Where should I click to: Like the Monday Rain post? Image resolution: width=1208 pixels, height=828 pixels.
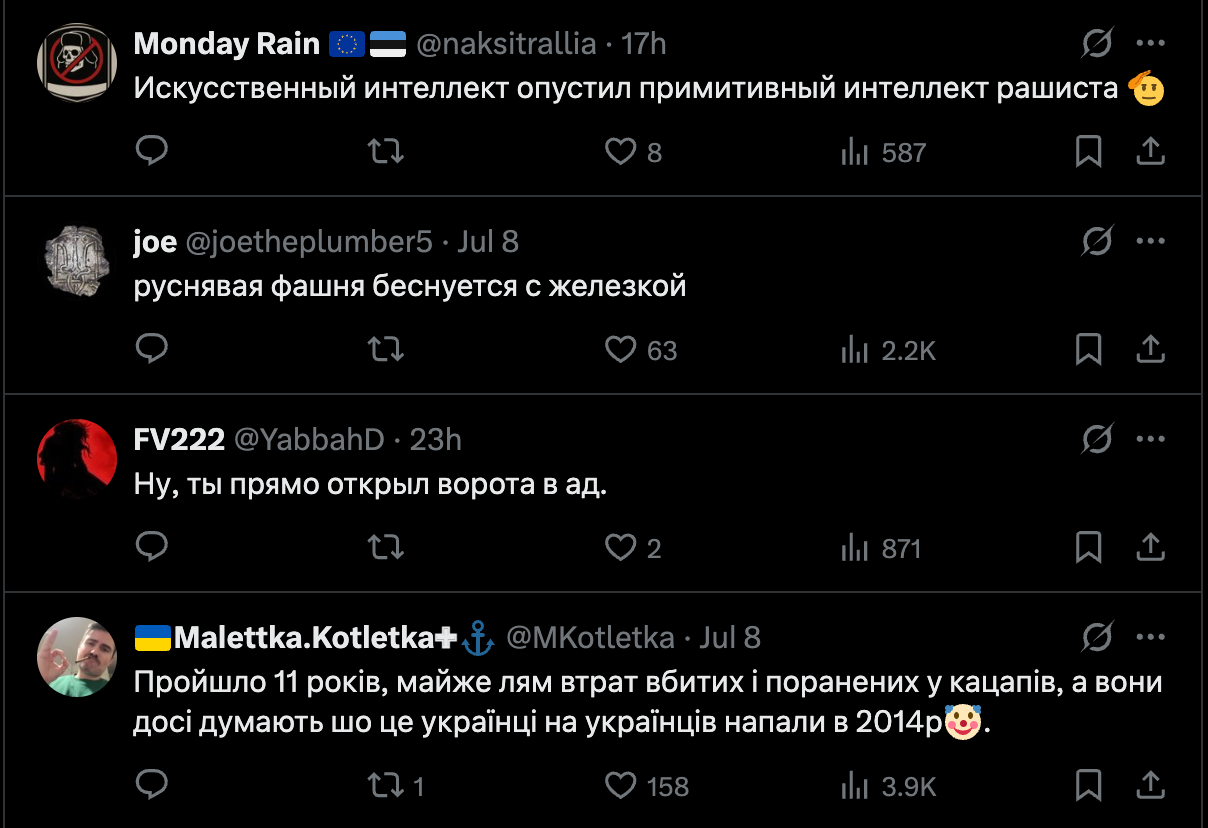[x=621, y=152]
